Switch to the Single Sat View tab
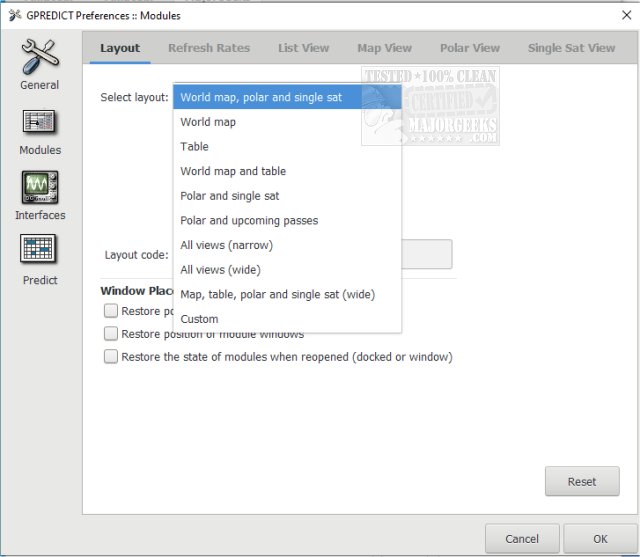Screen dimensions: 640x557 [571, 48]
